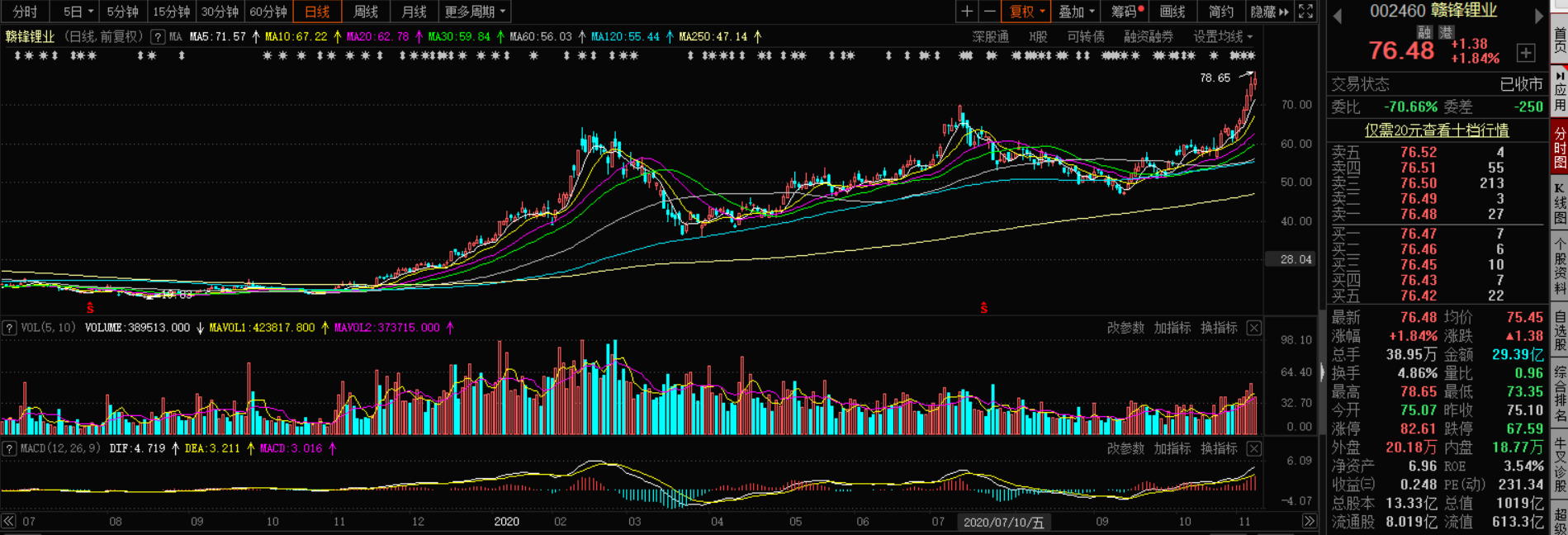Viewport: 1568px width, 535px height.
Task: Close the VOL indicator panel
Action: pos(1253,328)
